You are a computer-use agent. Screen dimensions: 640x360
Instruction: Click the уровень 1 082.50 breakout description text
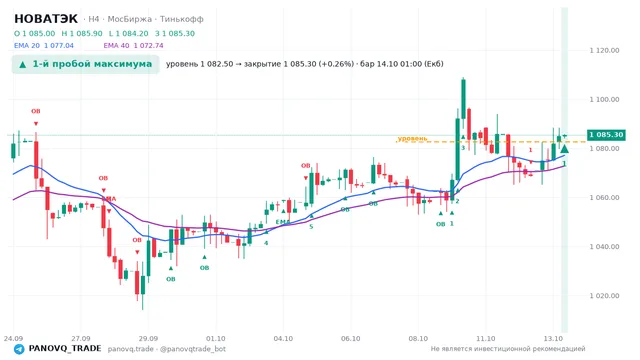click(x=304, y=64)
